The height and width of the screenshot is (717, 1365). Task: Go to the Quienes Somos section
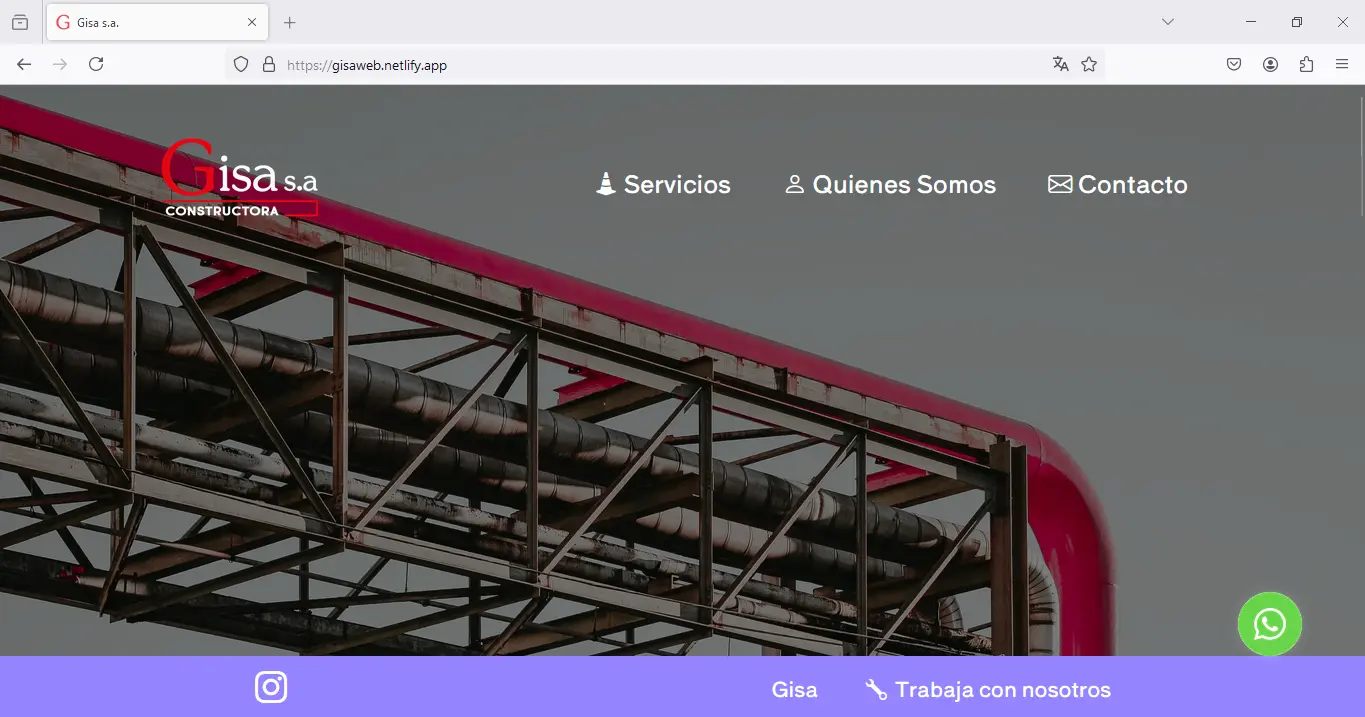(890, 185)
